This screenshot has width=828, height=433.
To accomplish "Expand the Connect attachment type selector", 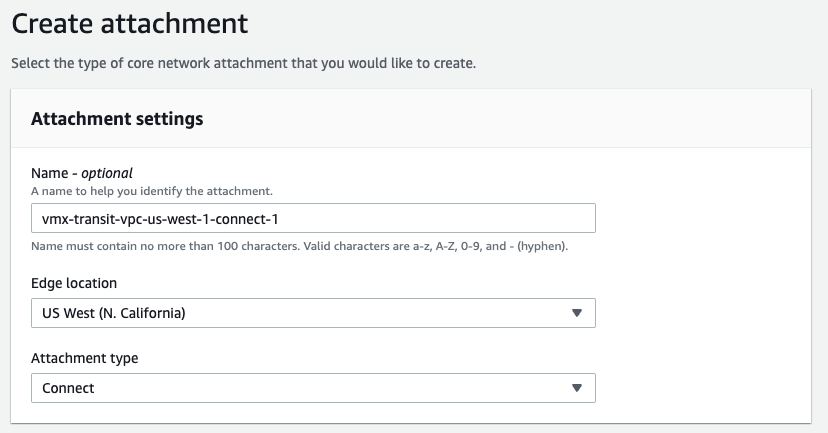I will [x=313, y=388].
